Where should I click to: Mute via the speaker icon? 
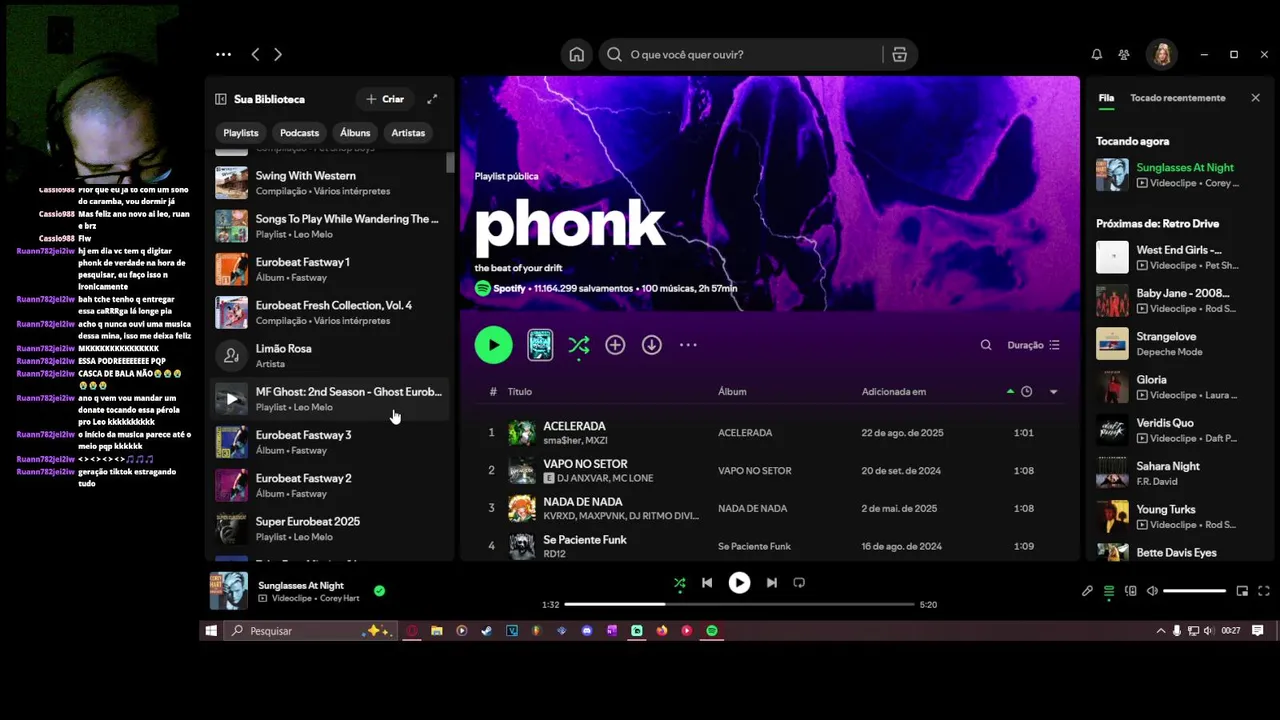[1152, 591]
